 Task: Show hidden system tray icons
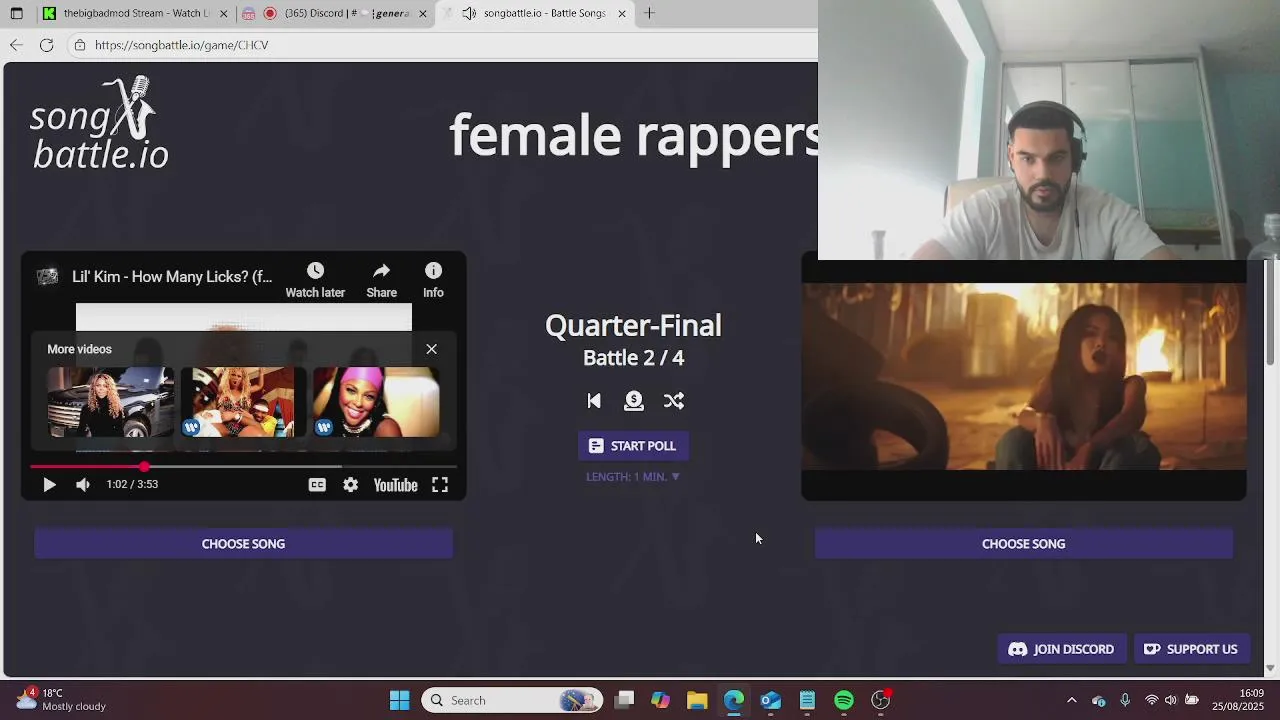(1072, 700)
